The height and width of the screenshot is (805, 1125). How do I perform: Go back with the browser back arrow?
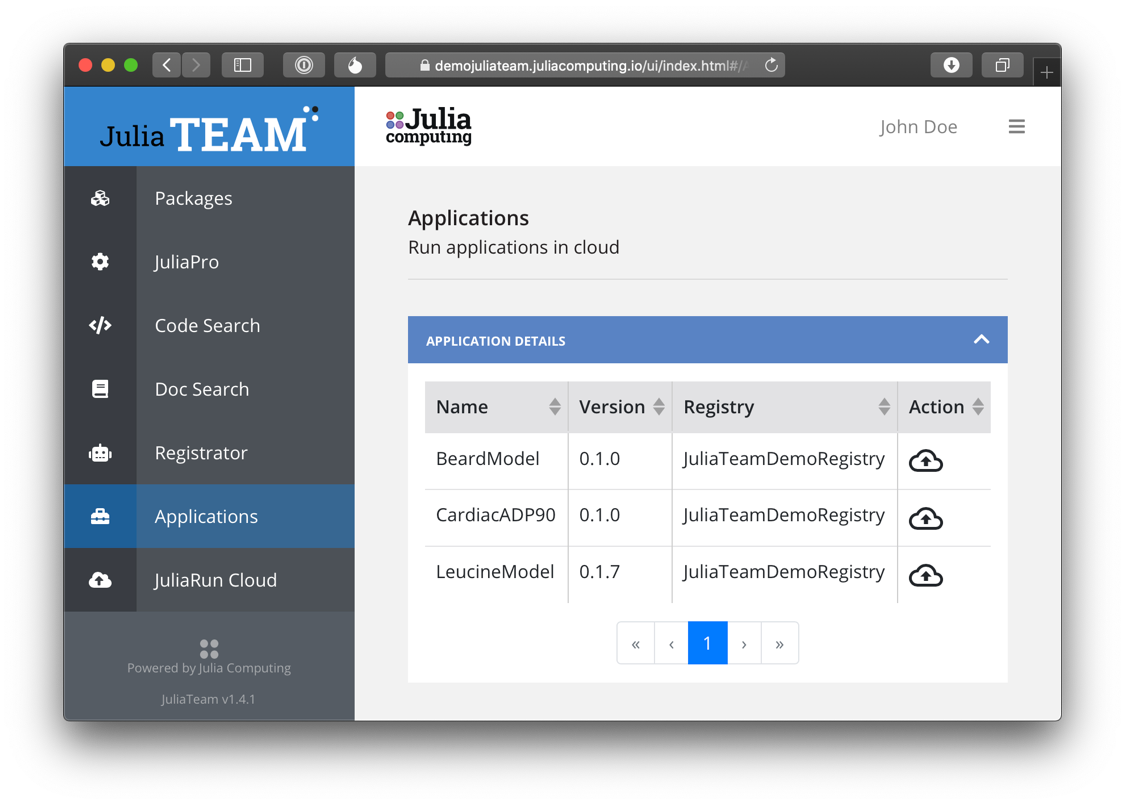coord(166,65)
